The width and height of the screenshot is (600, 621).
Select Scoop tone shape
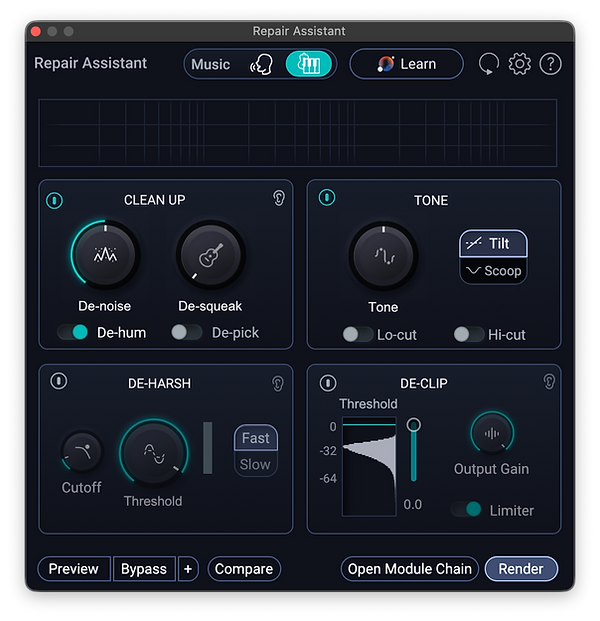(493, 271)
